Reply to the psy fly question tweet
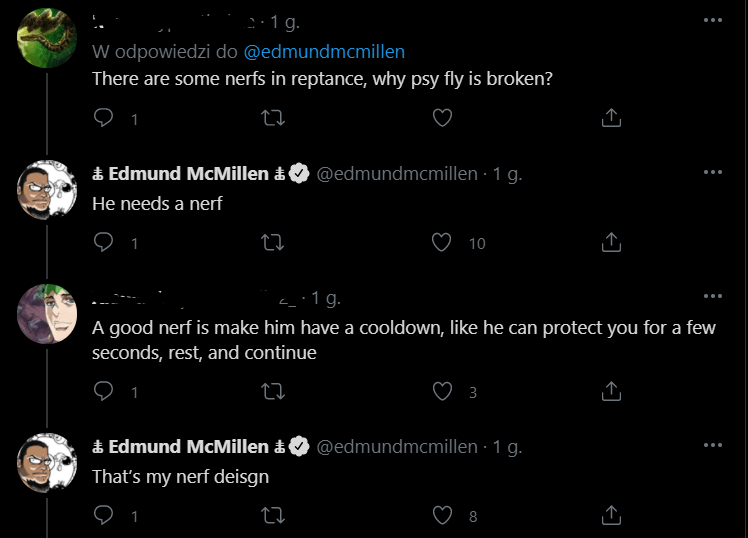Screen dimensions: 748x538 coord(104,118)
